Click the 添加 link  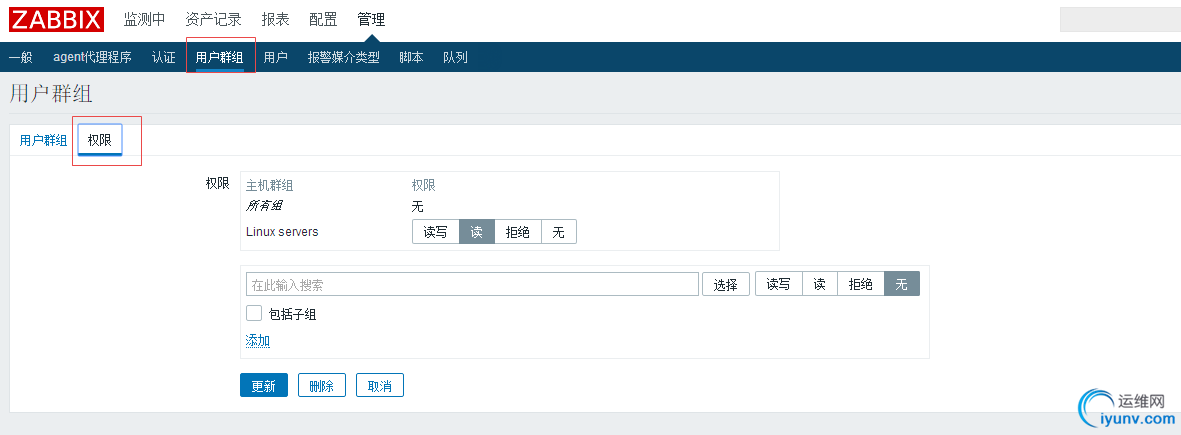258,341
